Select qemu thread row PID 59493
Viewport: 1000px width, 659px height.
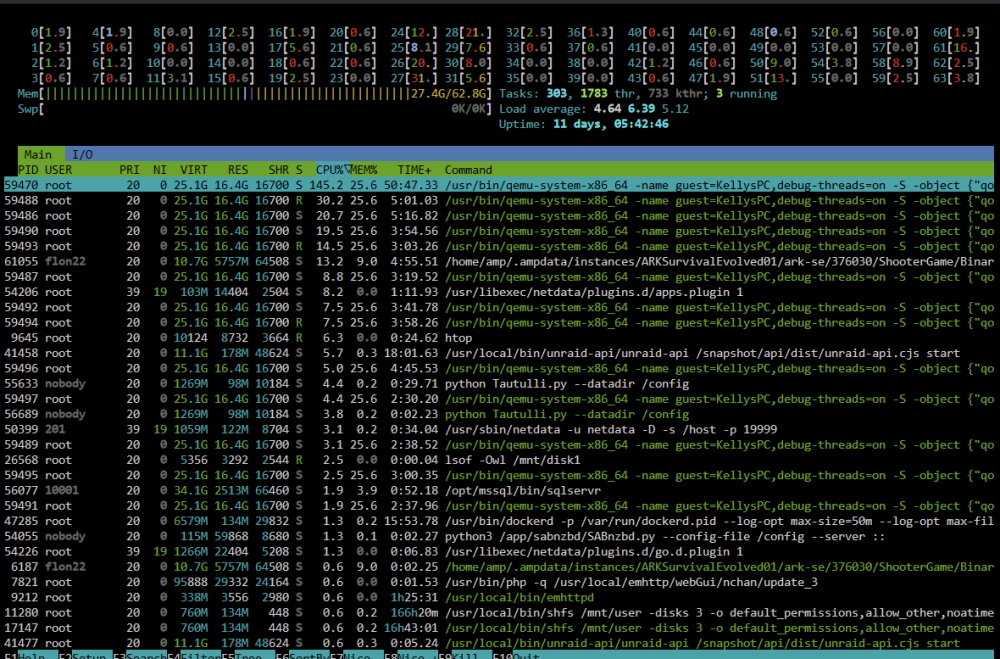pos(499,246)
